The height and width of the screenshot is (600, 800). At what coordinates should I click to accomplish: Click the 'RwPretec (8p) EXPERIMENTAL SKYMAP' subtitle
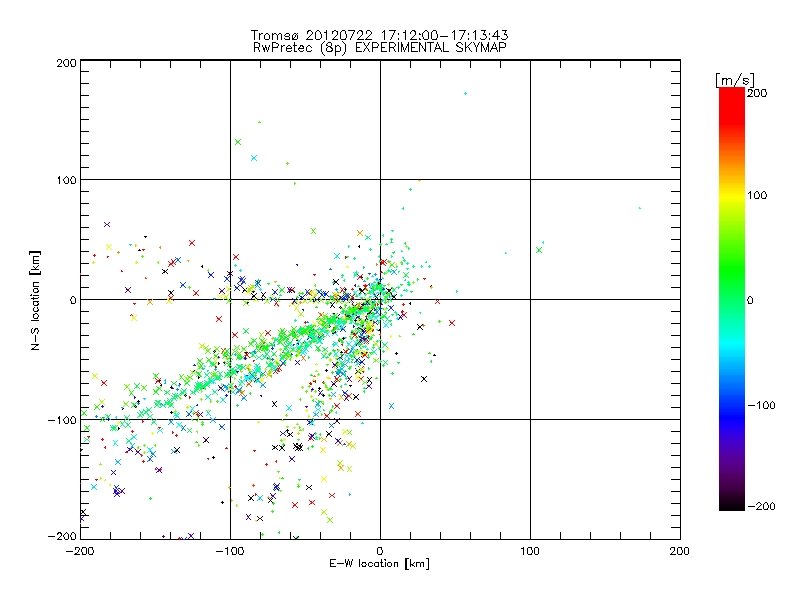(x=380, y=47)
